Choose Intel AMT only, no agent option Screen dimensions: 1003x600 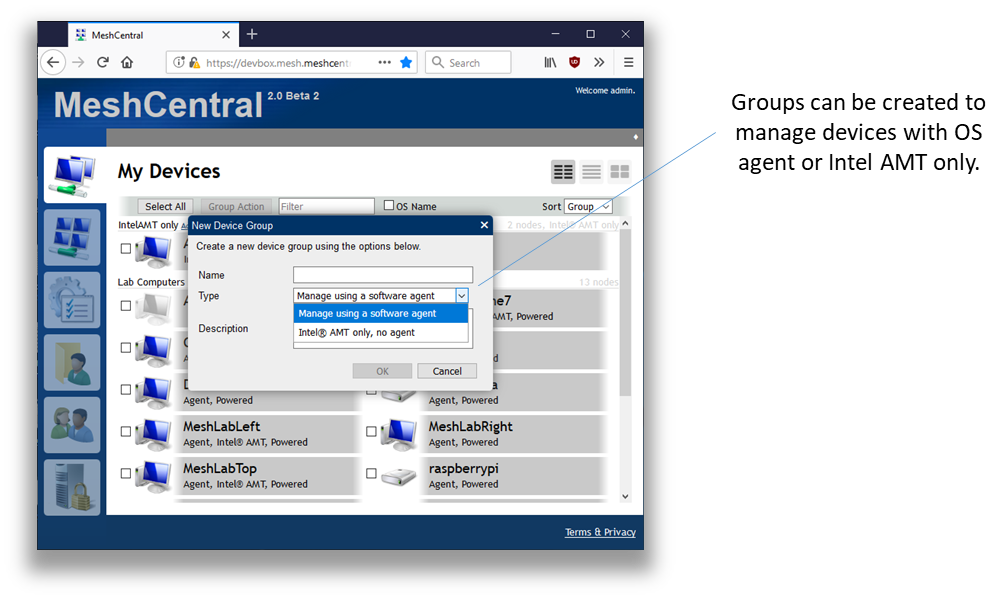pos(357,333)
